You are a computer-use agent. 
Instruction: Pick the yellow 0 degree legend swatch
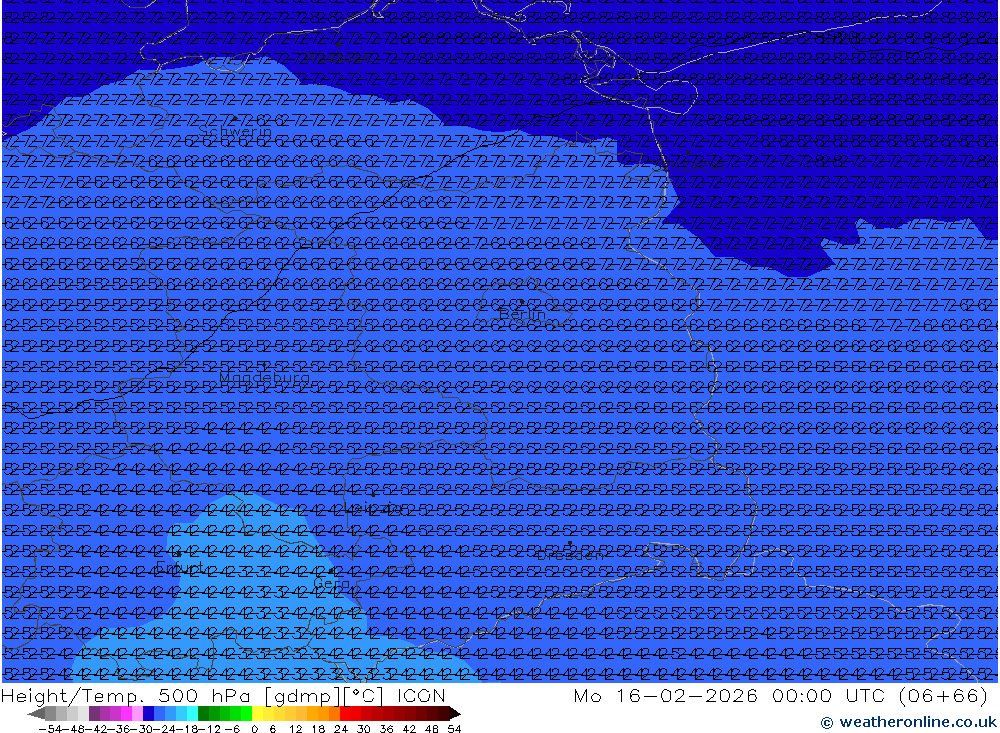[x=257, y=714]
